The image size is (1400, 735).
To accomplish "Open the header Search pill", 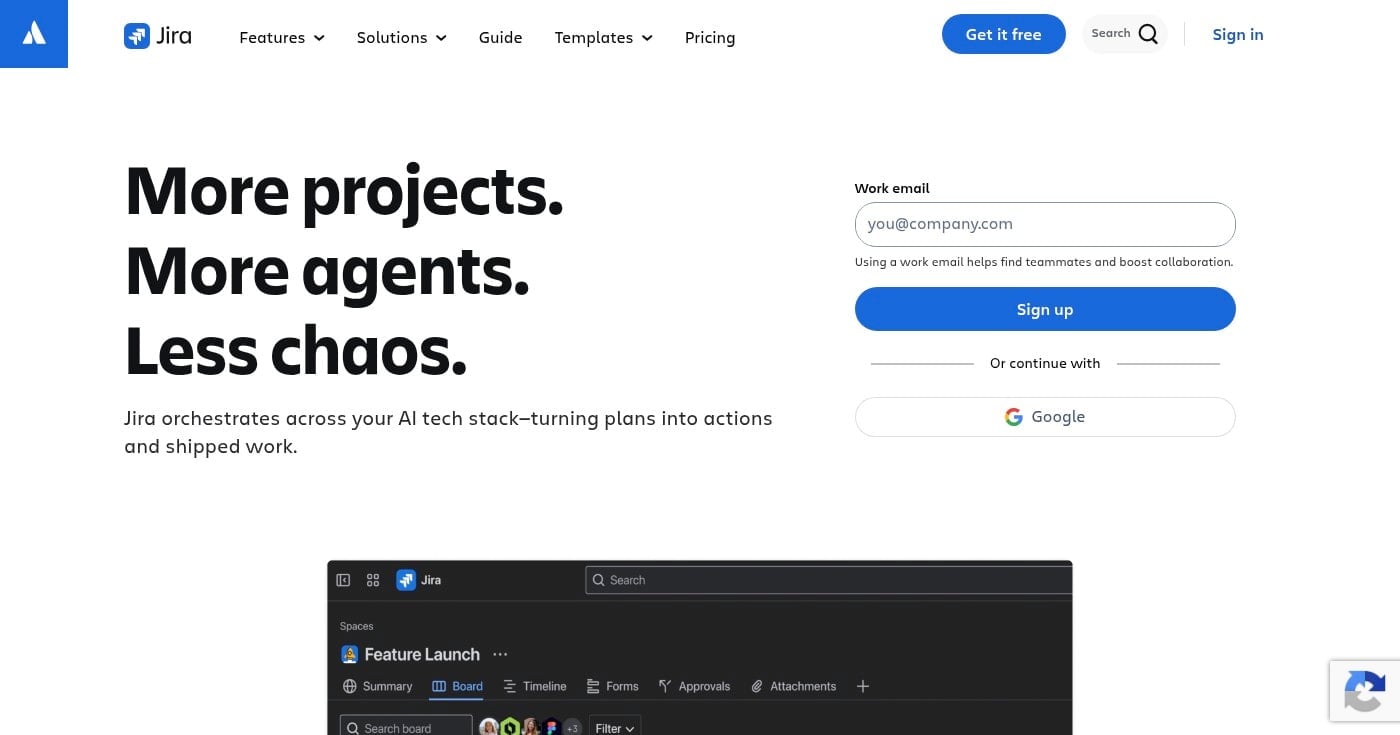I will click(1125, 34).
